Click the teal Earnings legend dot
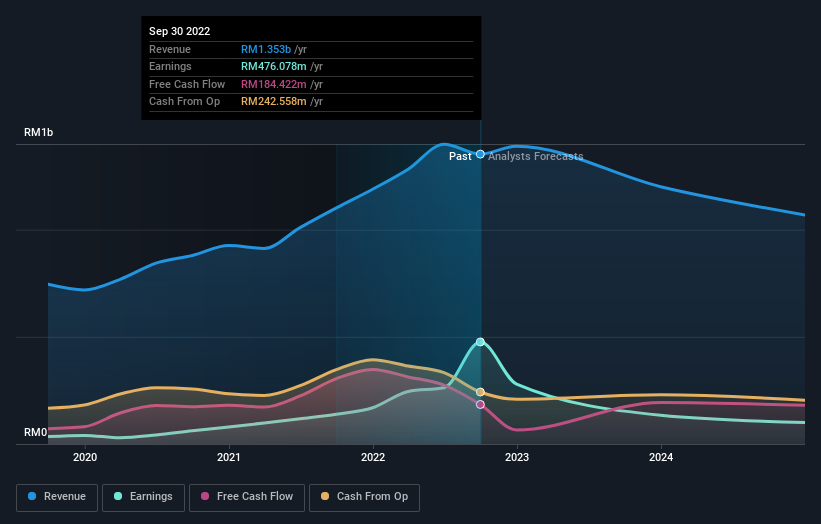This screenshot has height=524, width=821. (x=118, y=496)
